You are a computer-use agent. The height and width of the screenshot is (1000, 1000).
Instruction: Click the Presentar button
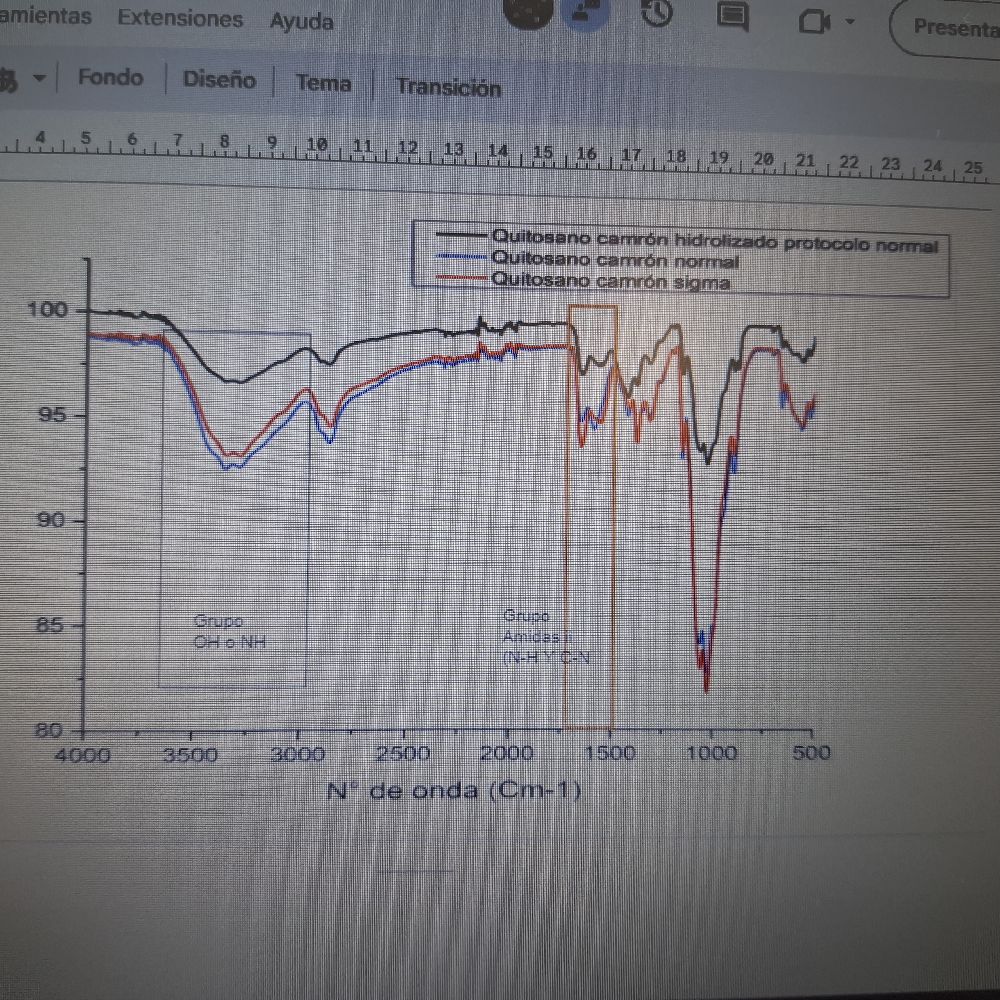(950, 27)
